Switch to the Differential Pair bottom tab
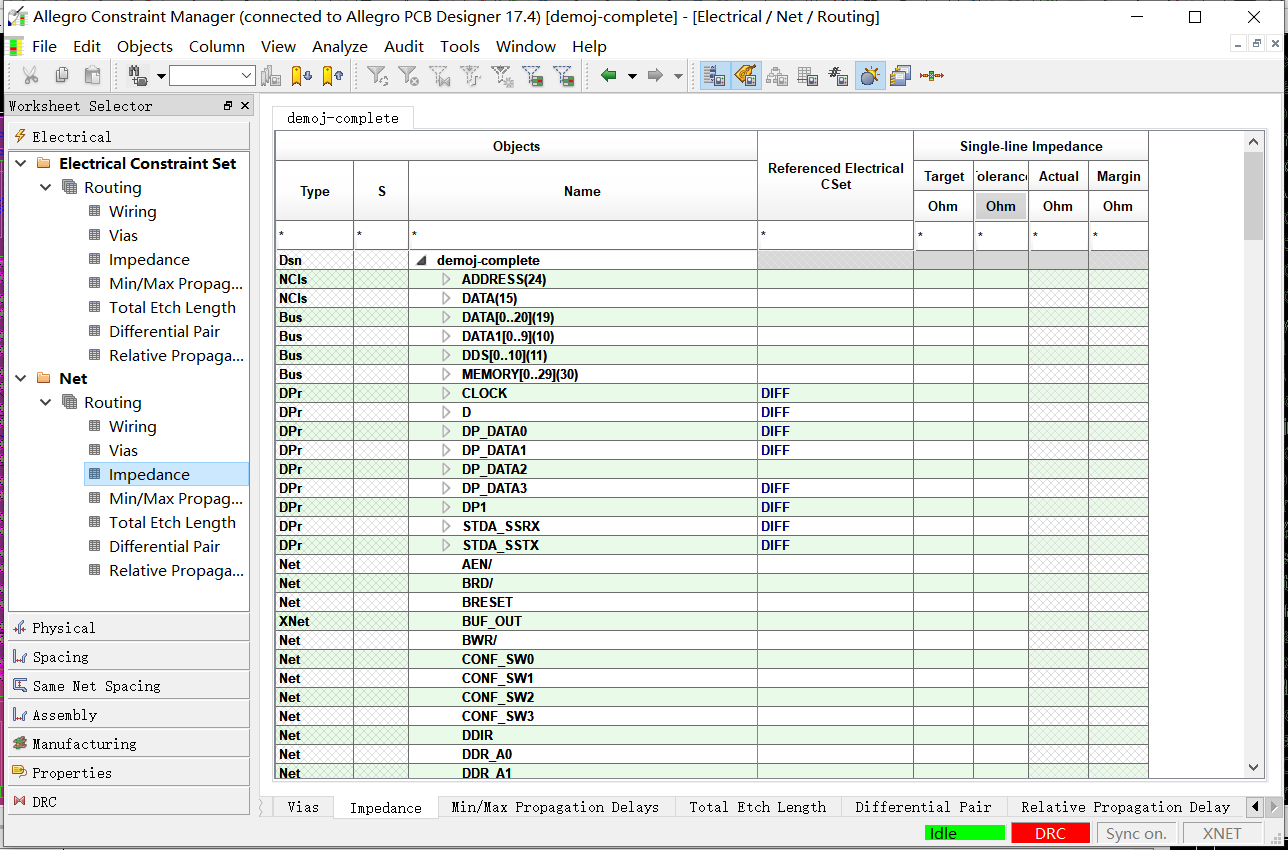 point(923,807)
